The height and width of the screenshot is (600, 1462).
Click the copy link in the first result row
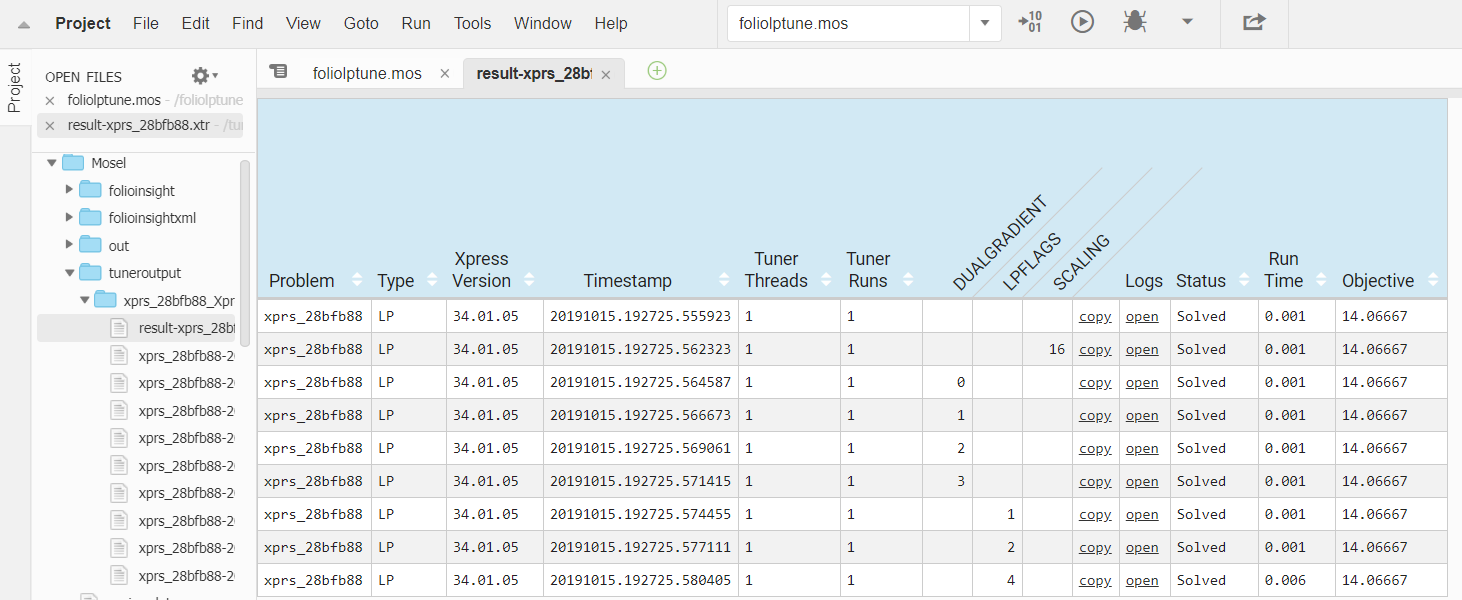[1094, 316]
